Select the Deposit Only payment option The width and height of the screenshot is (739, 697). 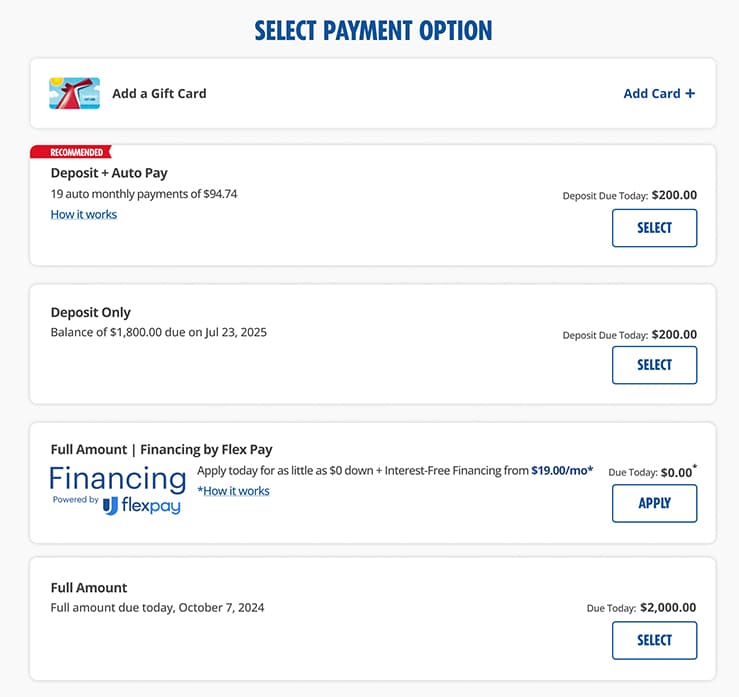click(654, 365)
